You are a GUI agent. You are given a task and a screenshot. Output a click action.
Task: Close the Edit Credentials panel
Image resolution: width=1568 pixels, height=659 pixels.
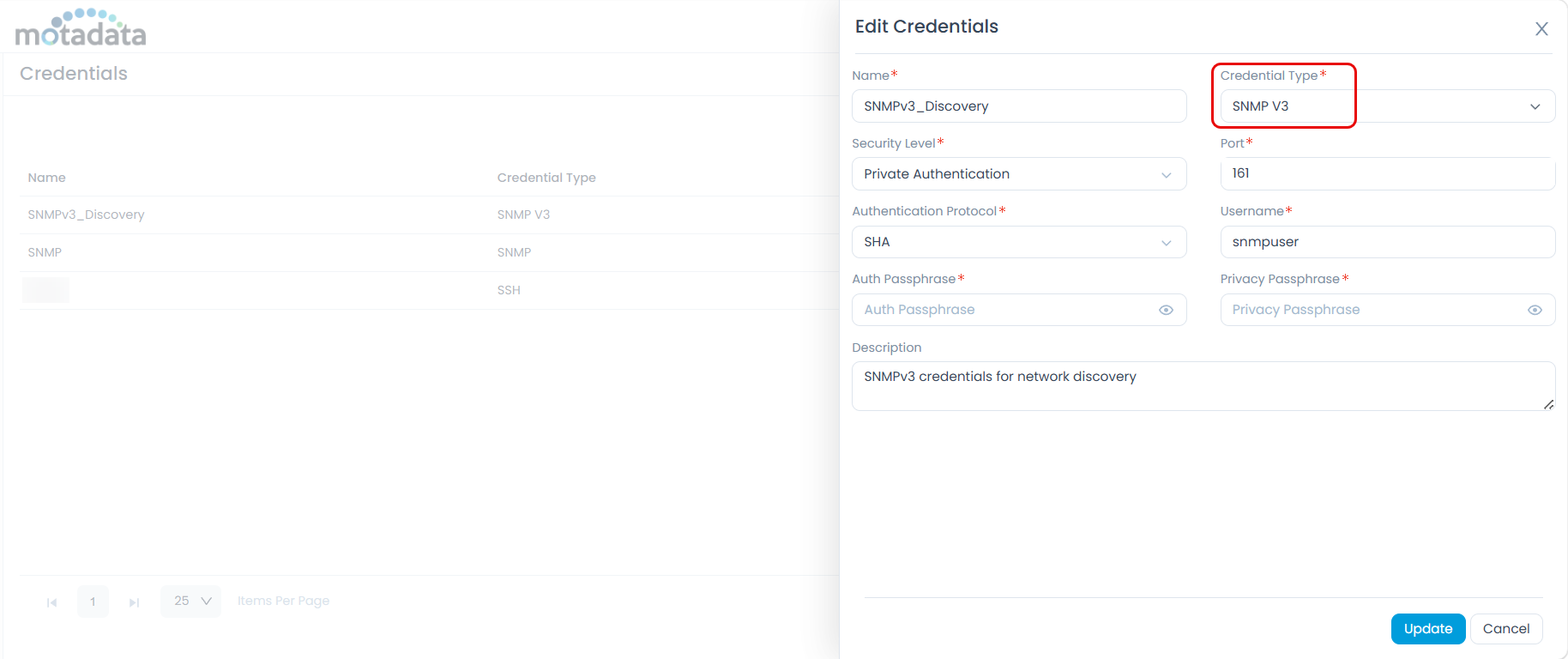click(1541, 29)
